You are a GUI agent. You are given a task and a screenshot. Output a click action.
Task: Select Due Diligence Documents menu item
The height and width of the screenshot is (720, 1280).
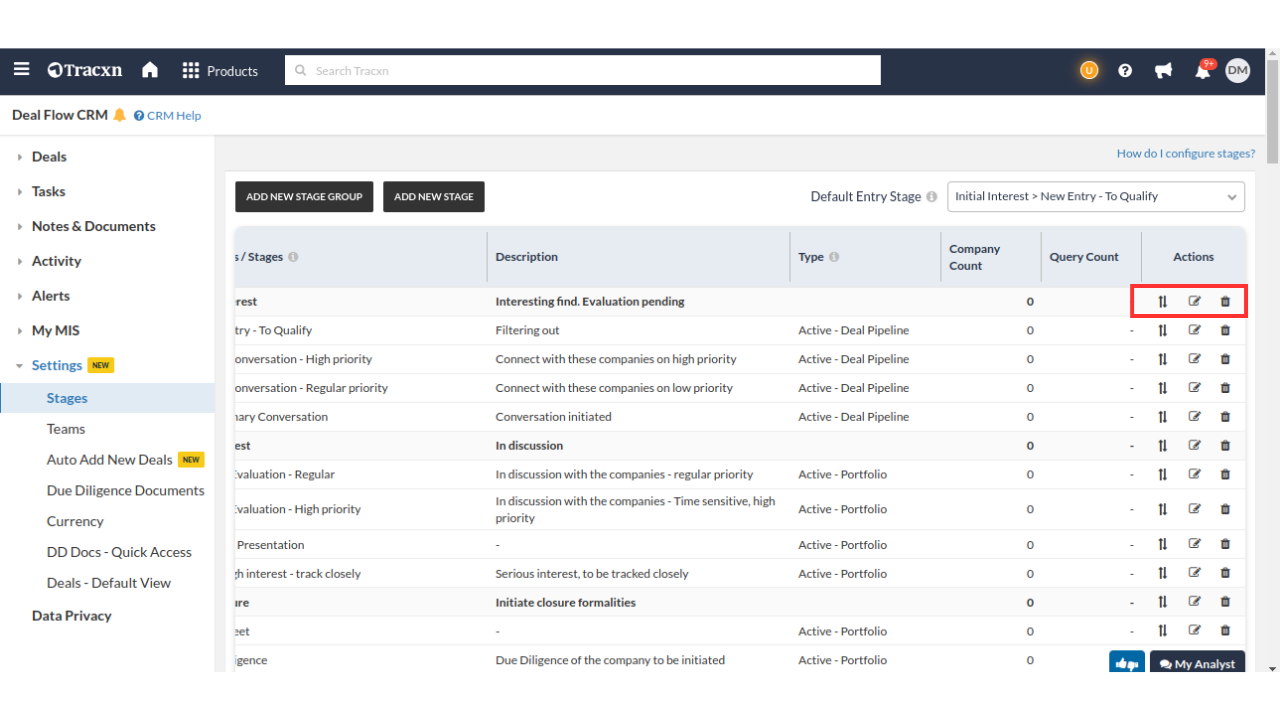point(125,491)
